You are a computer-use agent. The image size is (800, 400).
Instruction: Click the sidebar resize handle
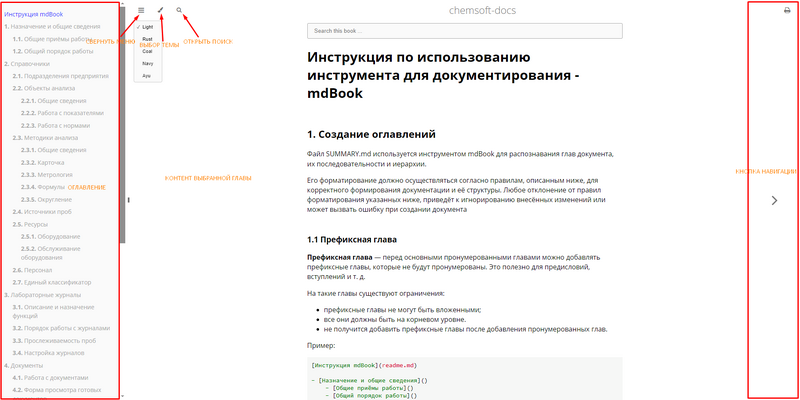point(129,200)
